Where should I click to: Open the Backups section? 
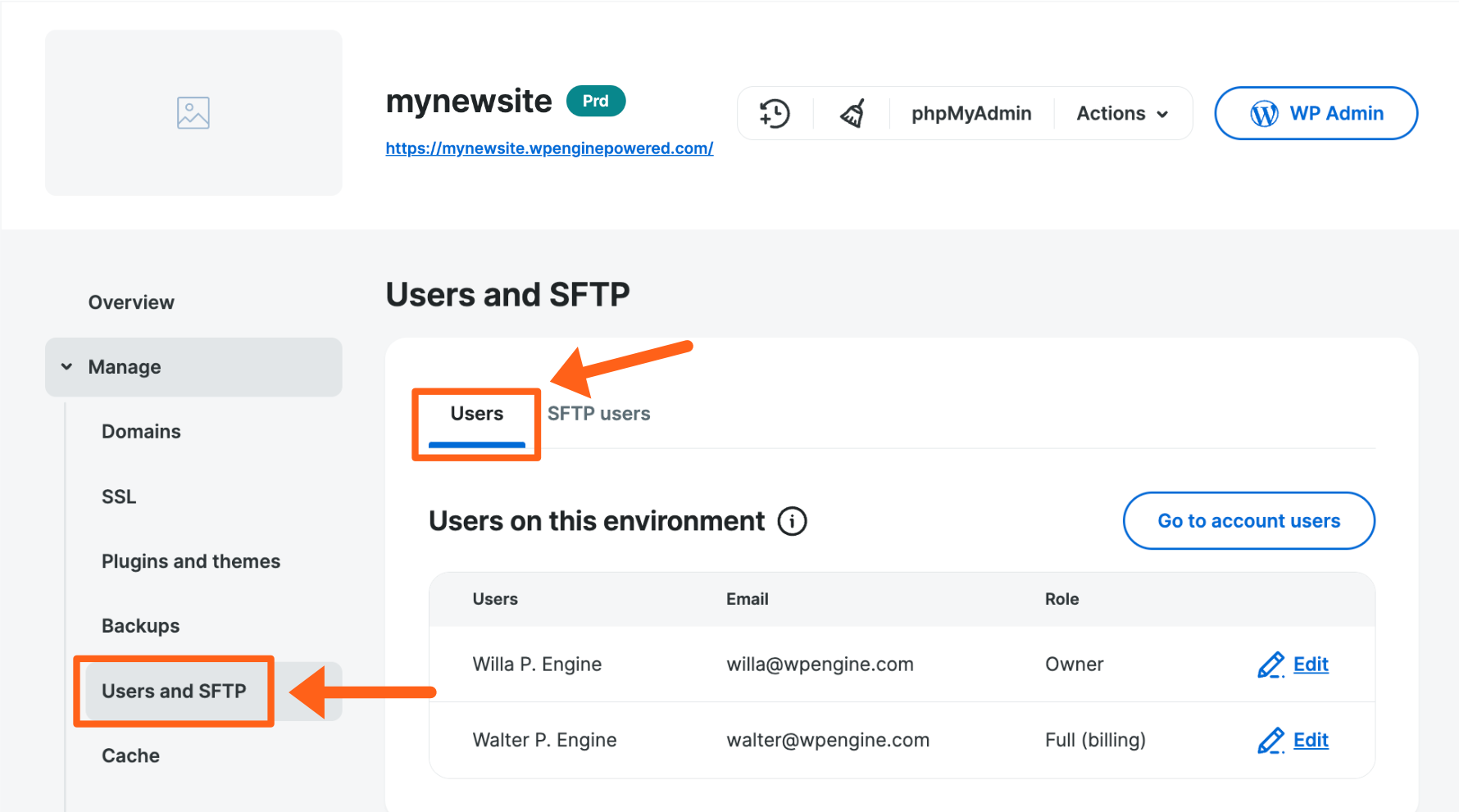[140, 625]
